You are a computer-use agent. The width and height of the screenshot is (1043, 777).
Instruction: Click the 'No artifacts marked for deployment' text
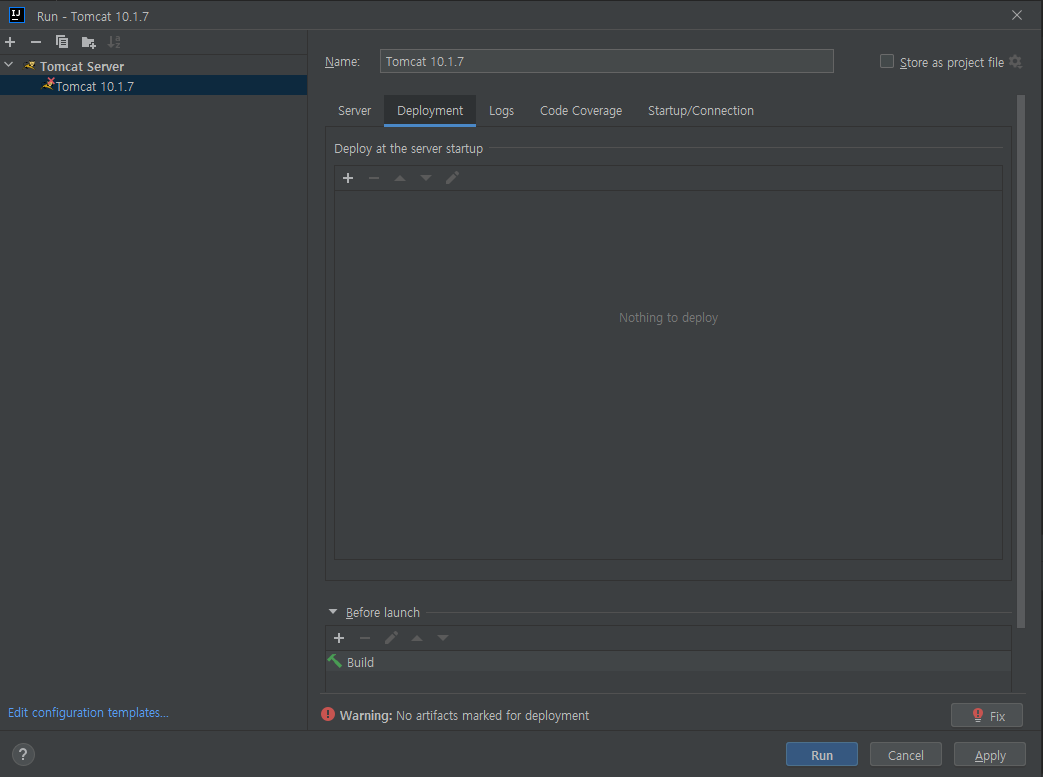click(492, 715)
